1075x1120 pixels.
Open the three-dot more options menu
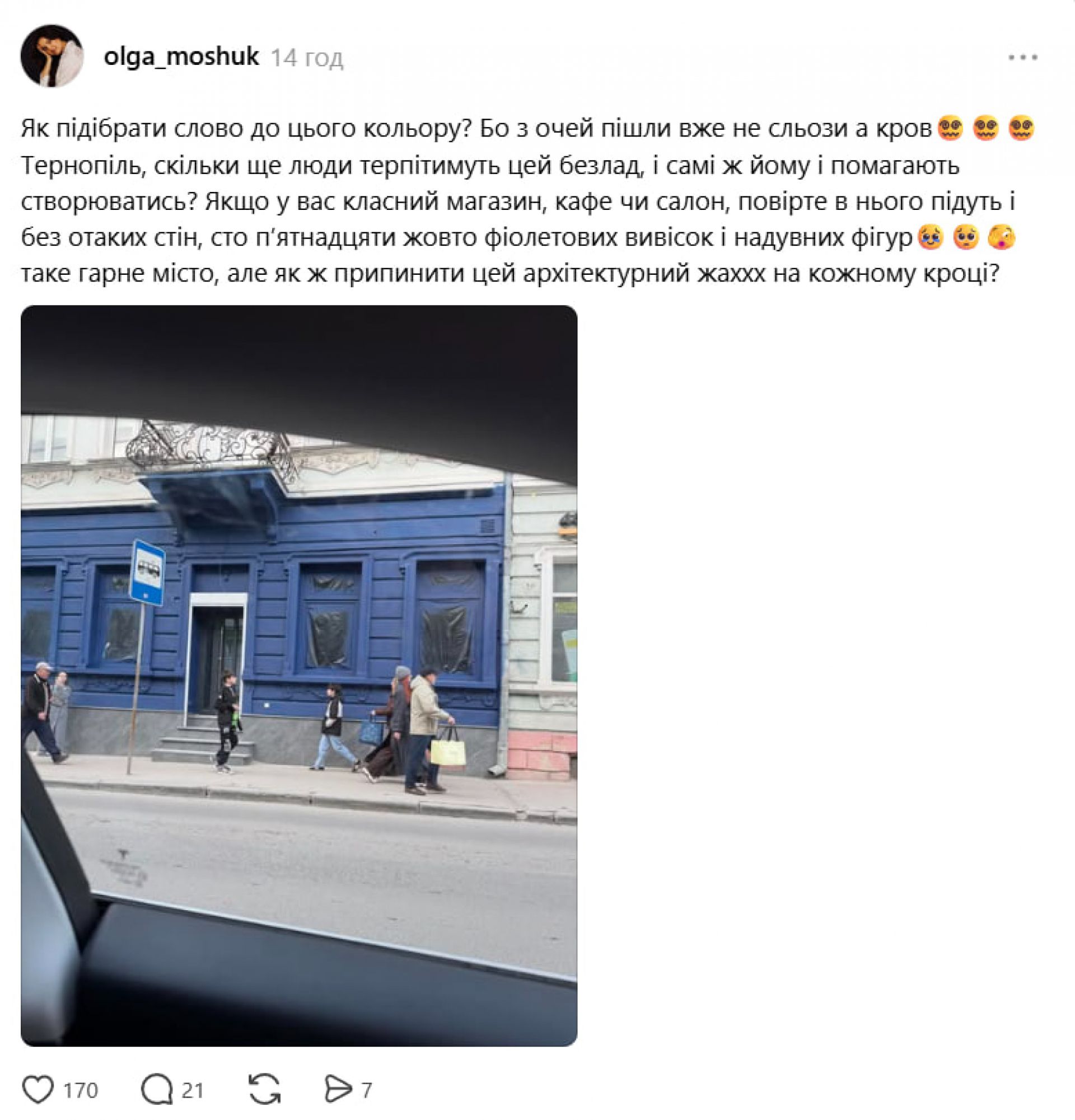pos(1023,57)
